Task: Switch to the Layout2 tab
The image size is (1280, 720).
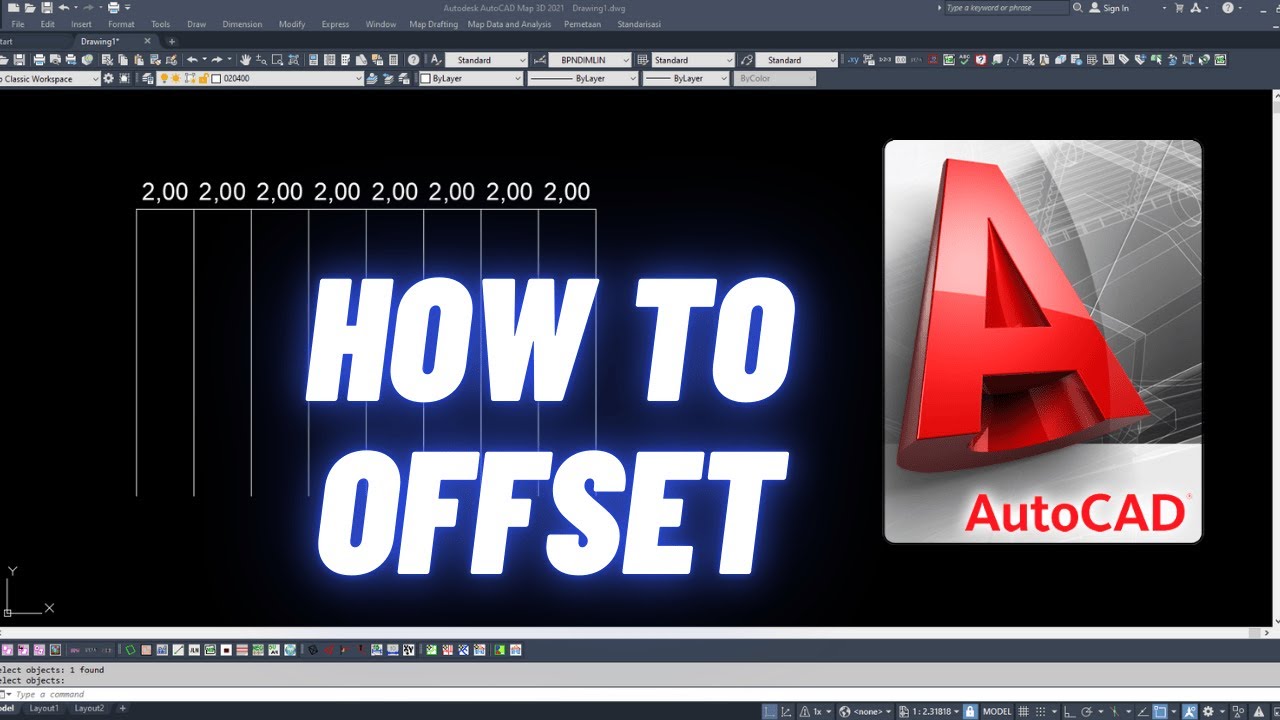Action: pos(89,708)
